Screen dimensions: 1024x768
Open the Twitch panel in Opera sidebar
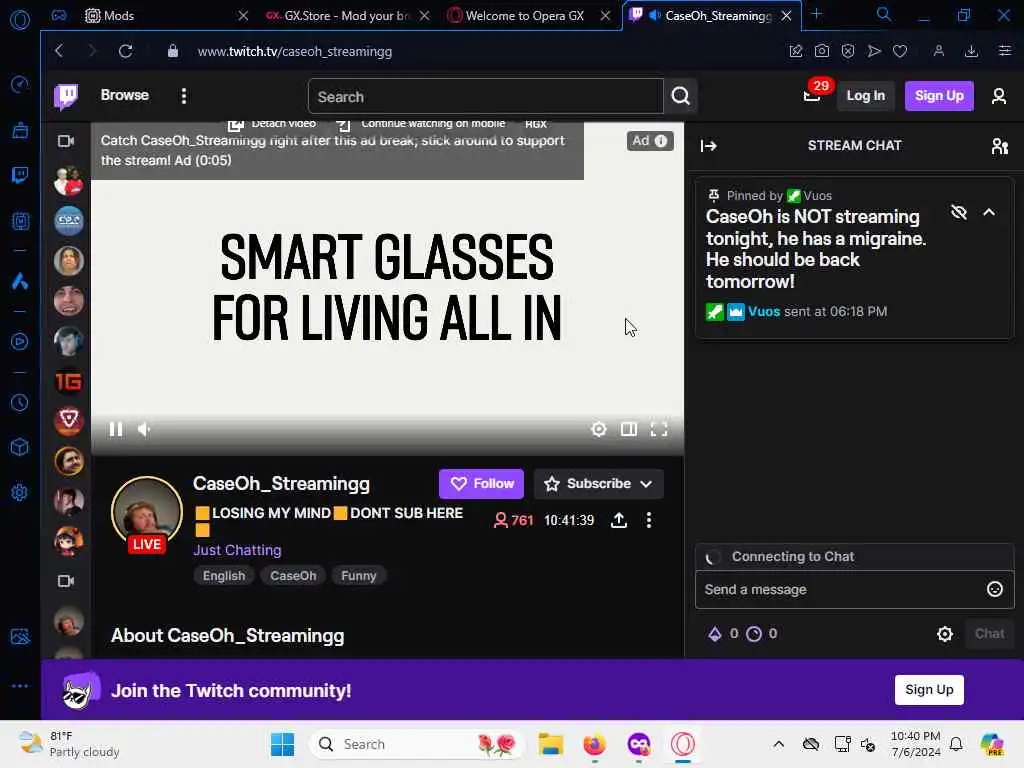point(20,175)
